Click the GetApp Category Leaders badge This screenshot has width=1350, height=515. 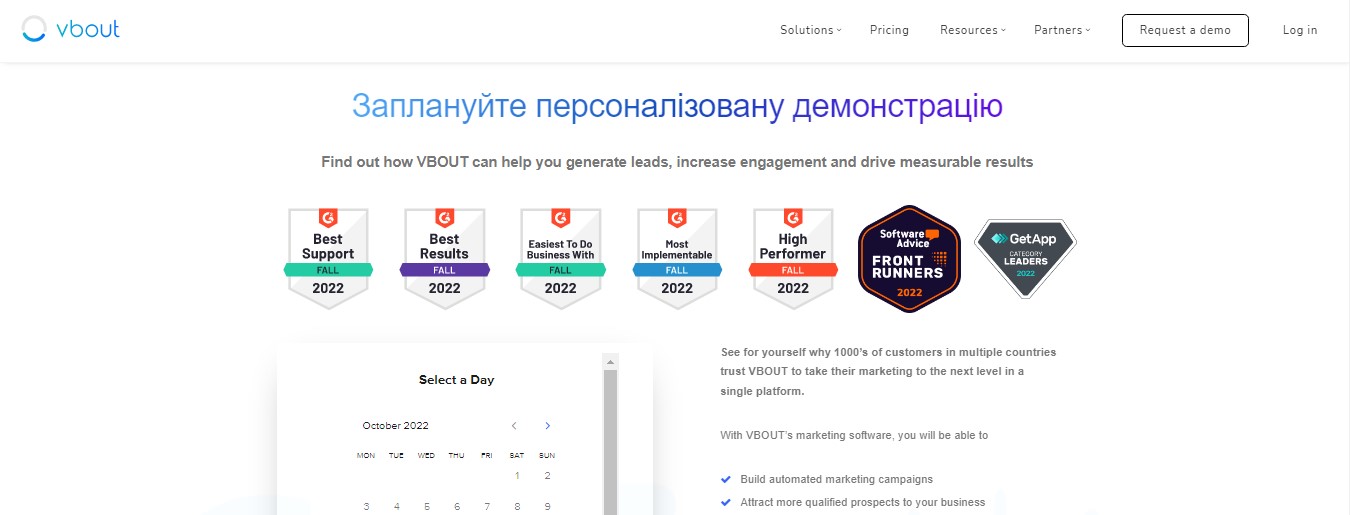pyautogui.click(x=1025, y=258)
